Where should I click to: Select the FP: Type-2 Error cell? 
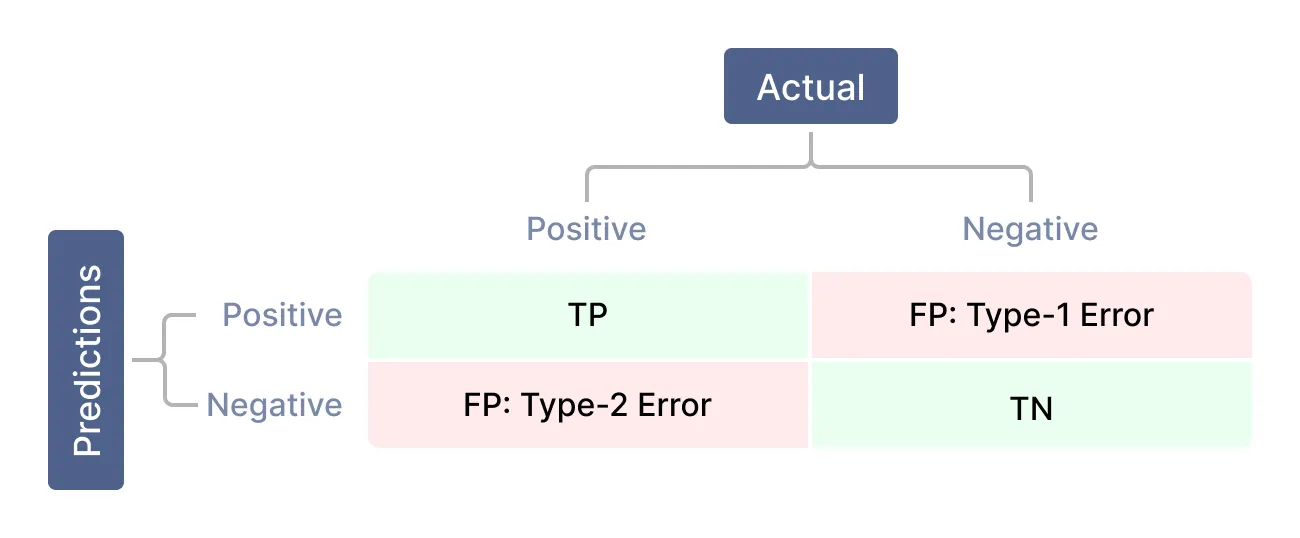pos(588,404)
